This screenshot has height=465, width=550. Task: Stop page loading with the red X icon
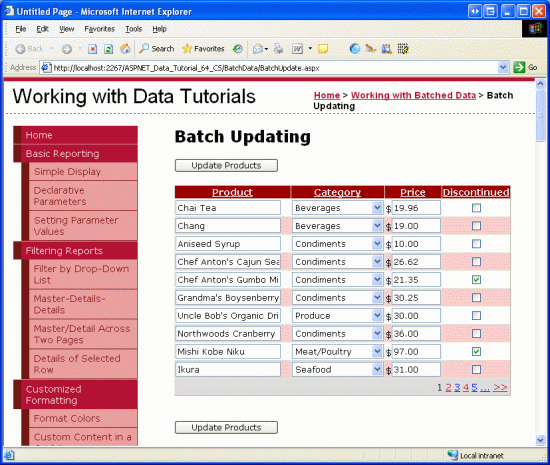(93, 49)
